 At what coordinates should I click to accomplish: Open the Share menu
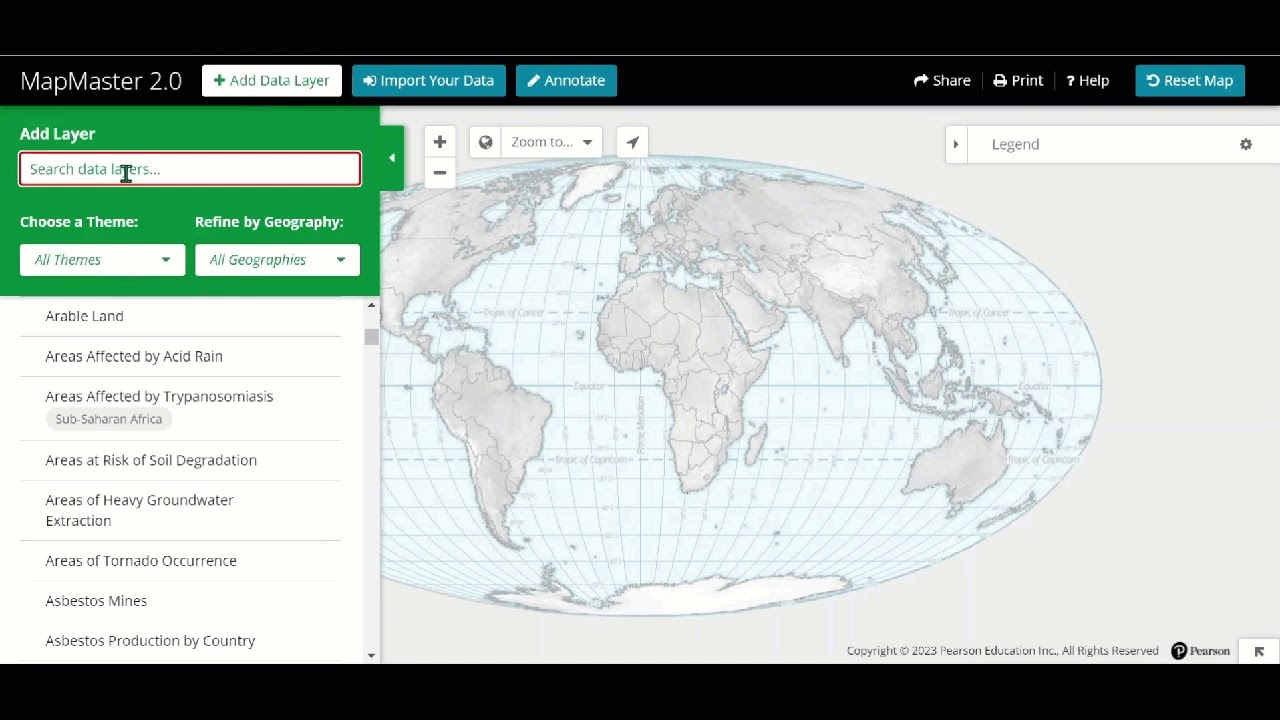pos(942,81)
